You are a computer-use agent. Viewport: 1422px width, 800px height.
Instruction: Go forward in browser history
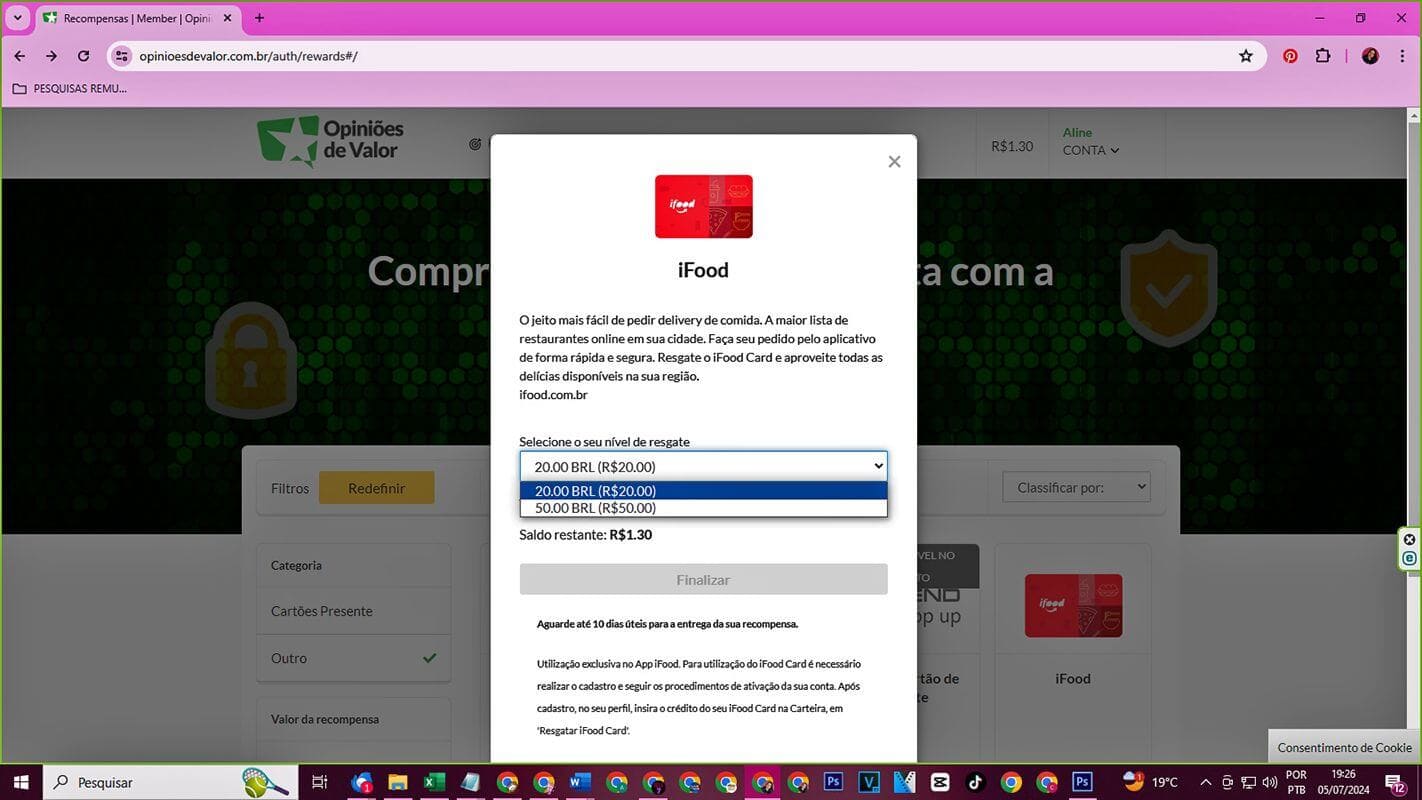(x=52, y=56)
